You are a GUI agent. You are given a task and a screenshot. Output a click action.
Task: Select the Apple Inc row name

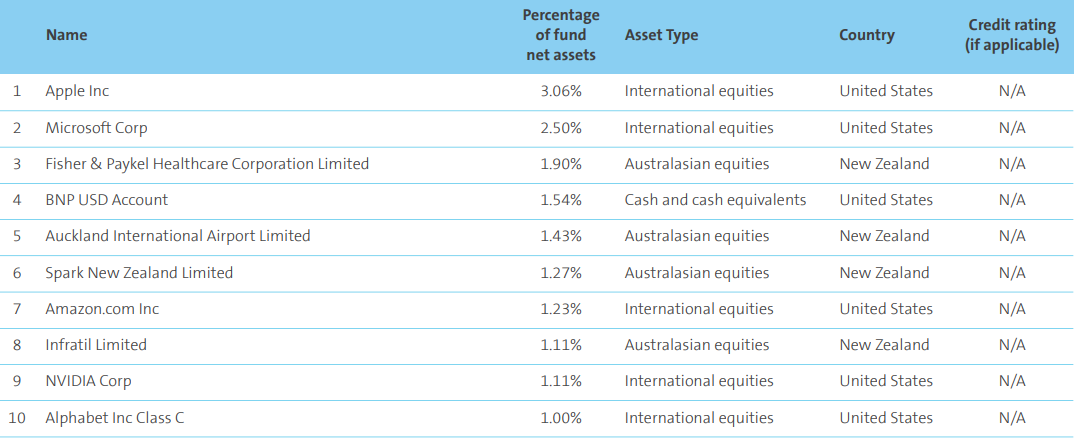click(x=77, y=91)
